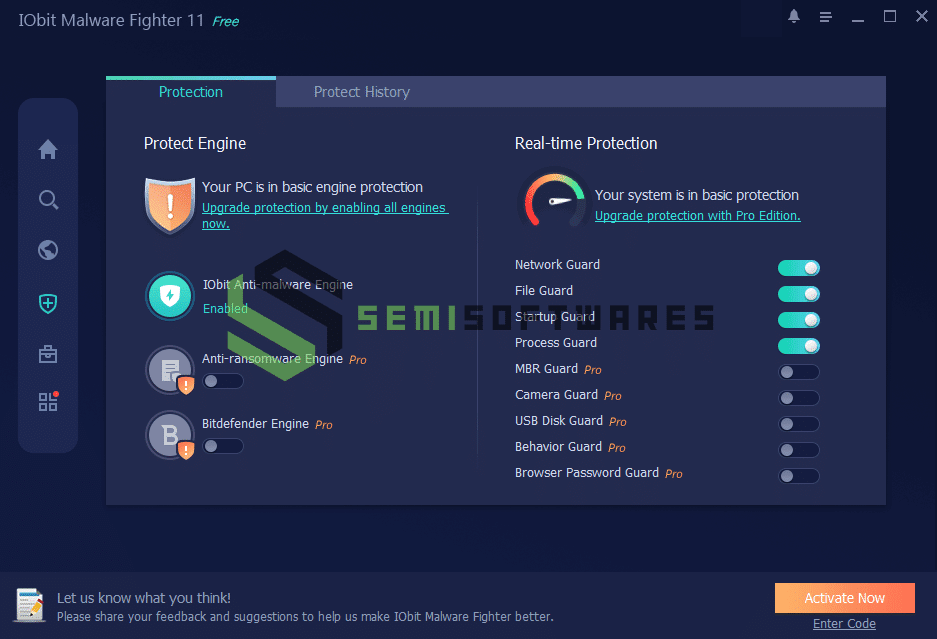Click the IObit Anti-malware Engine label
The width and height of the screenshot is (937, 639).
coord(278,285)
